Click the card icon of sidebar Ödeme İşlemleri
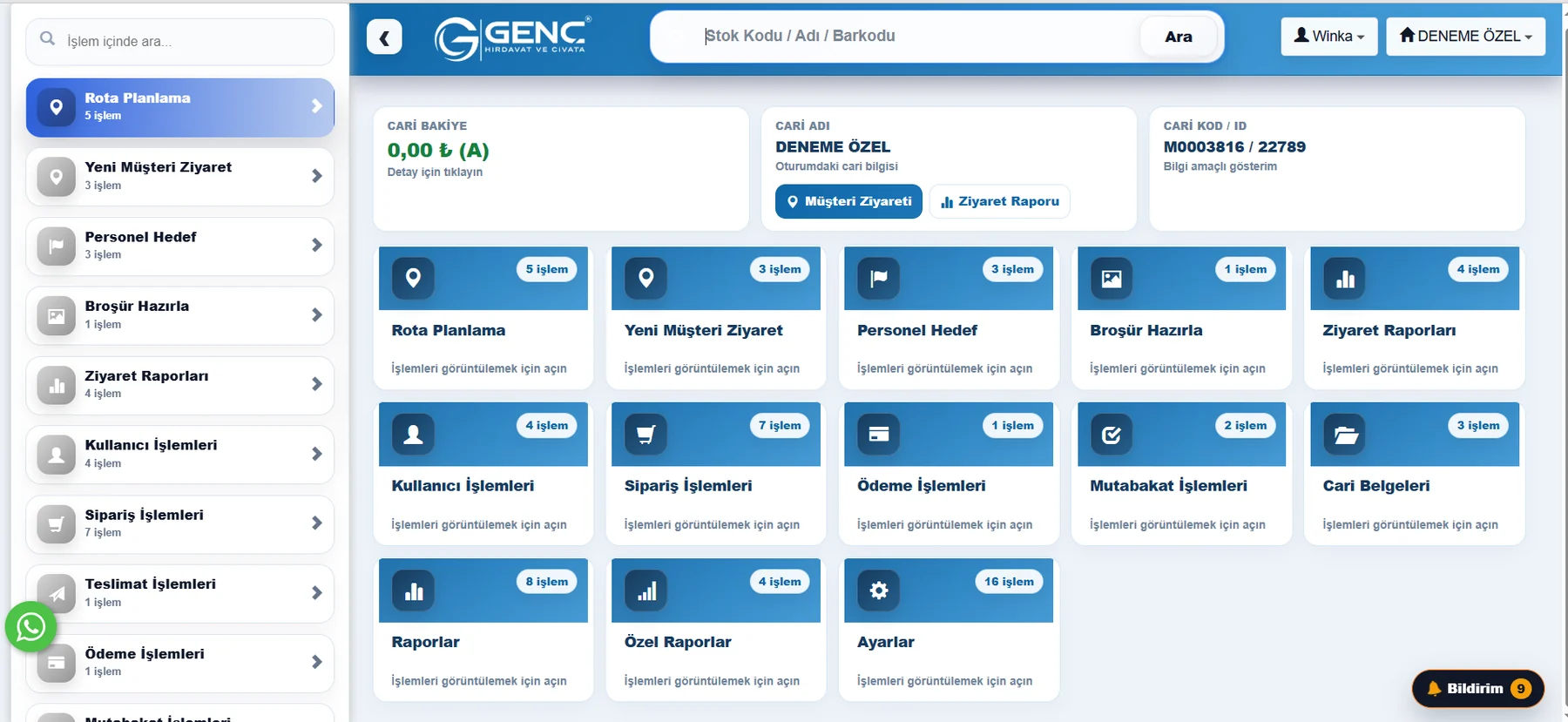 pos(56,663)
